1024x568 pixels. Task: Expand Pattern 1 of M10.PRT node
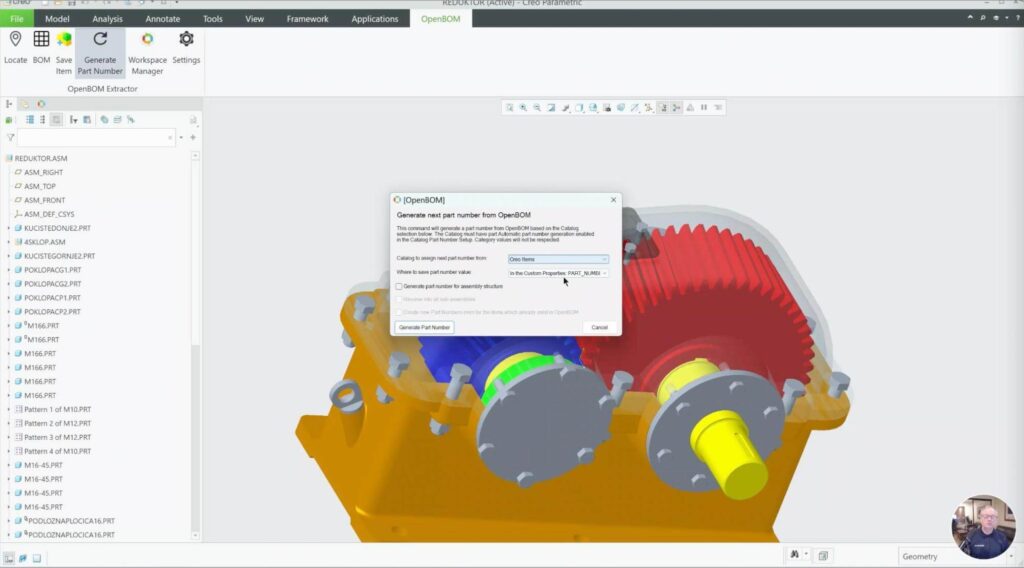click(8, 409)
